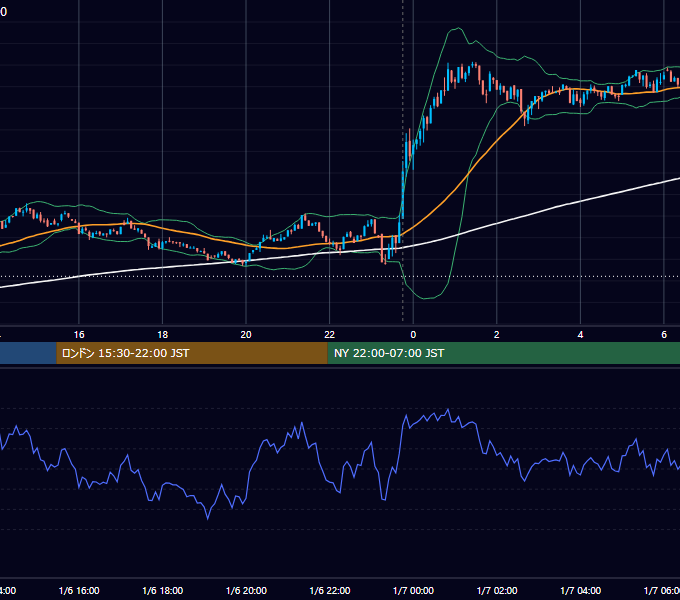Click the 1/6 18:00 time label
Image resolution: width=680 pixels, height=600 pixels.
(x=163, y=590)
